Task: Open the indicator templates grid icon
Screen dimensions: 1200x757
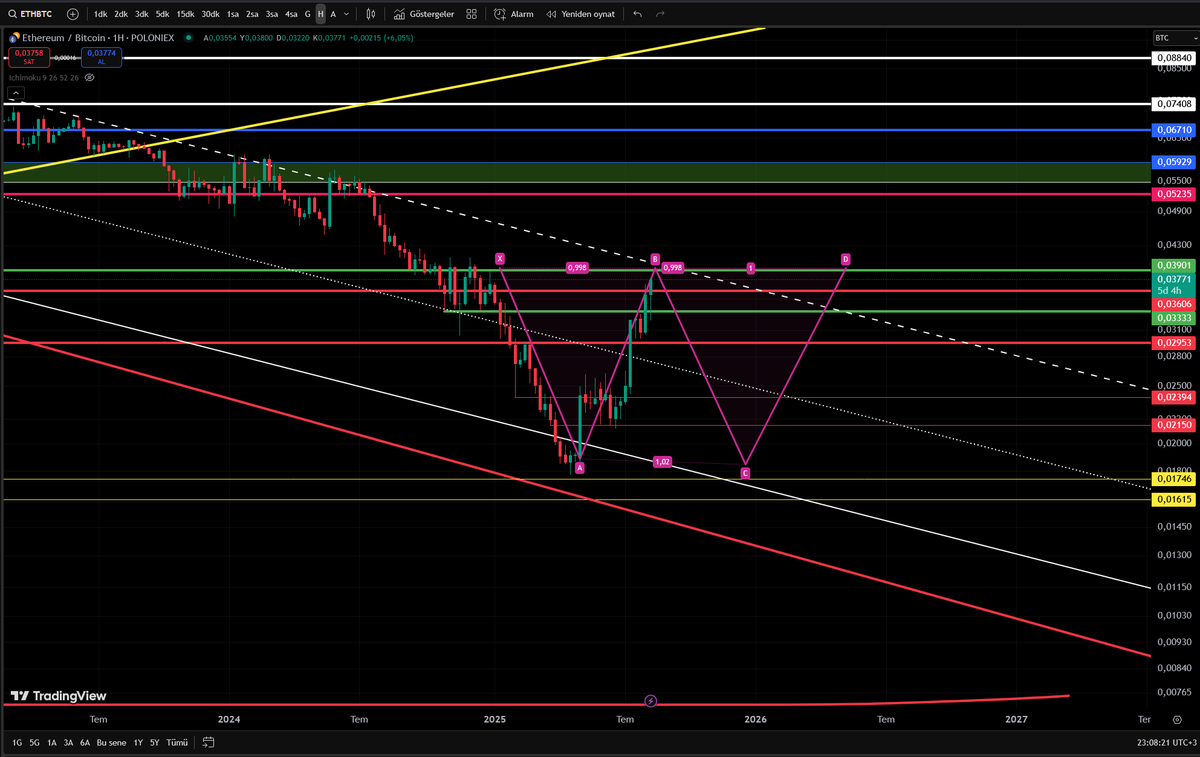Action: [471, 15]
